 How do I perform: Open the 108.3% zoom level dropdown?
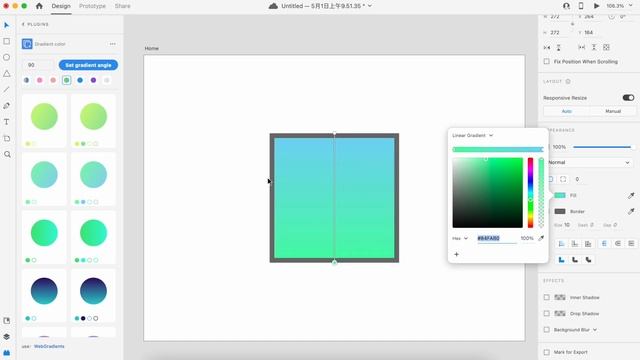[x=619, y=6]
